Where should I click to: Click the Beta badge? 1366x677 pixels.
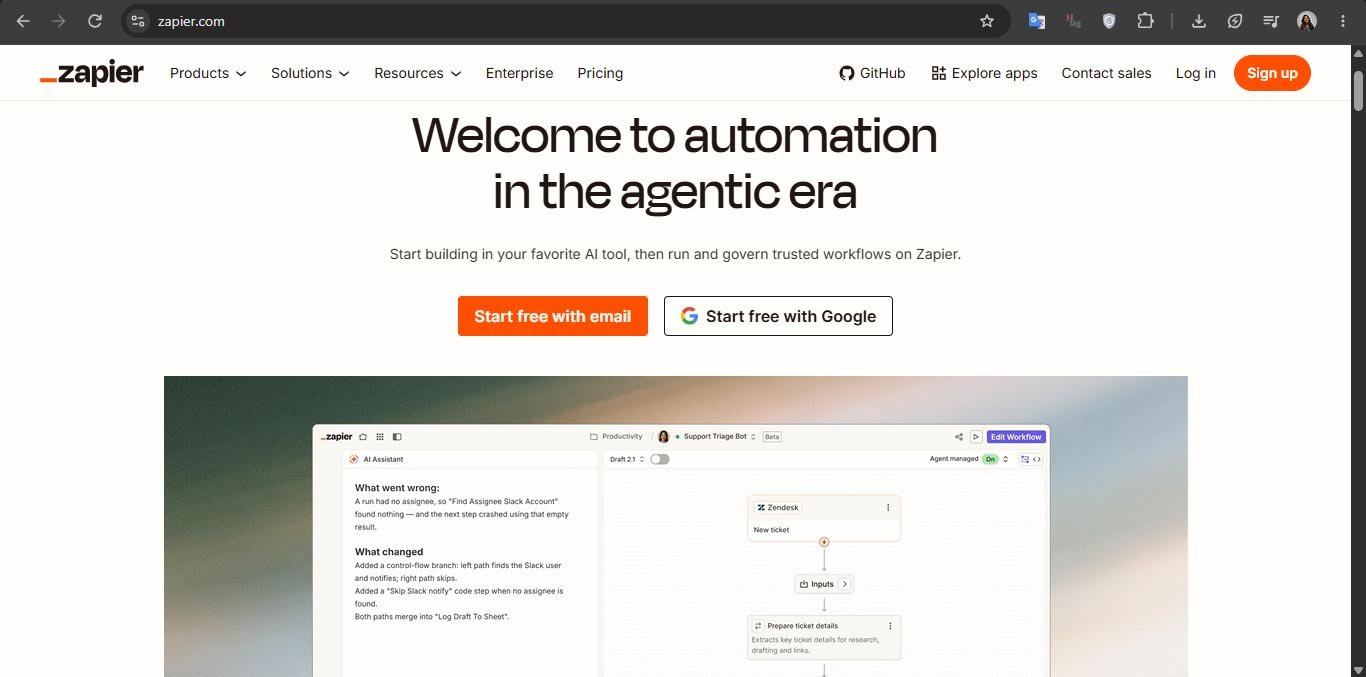772,437
